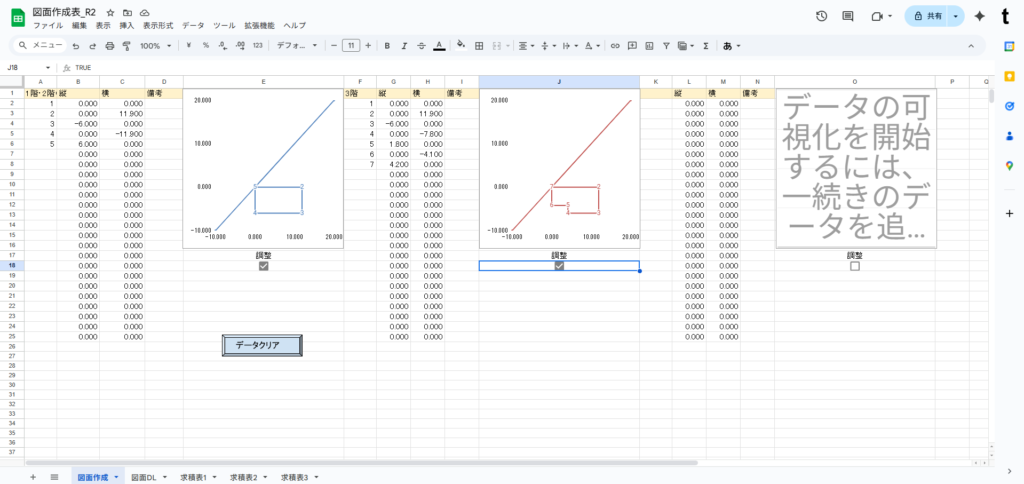Screen dimensions: 1024x484
Task: Click the print icon in toolbar
Action: (x=109, y=46)
